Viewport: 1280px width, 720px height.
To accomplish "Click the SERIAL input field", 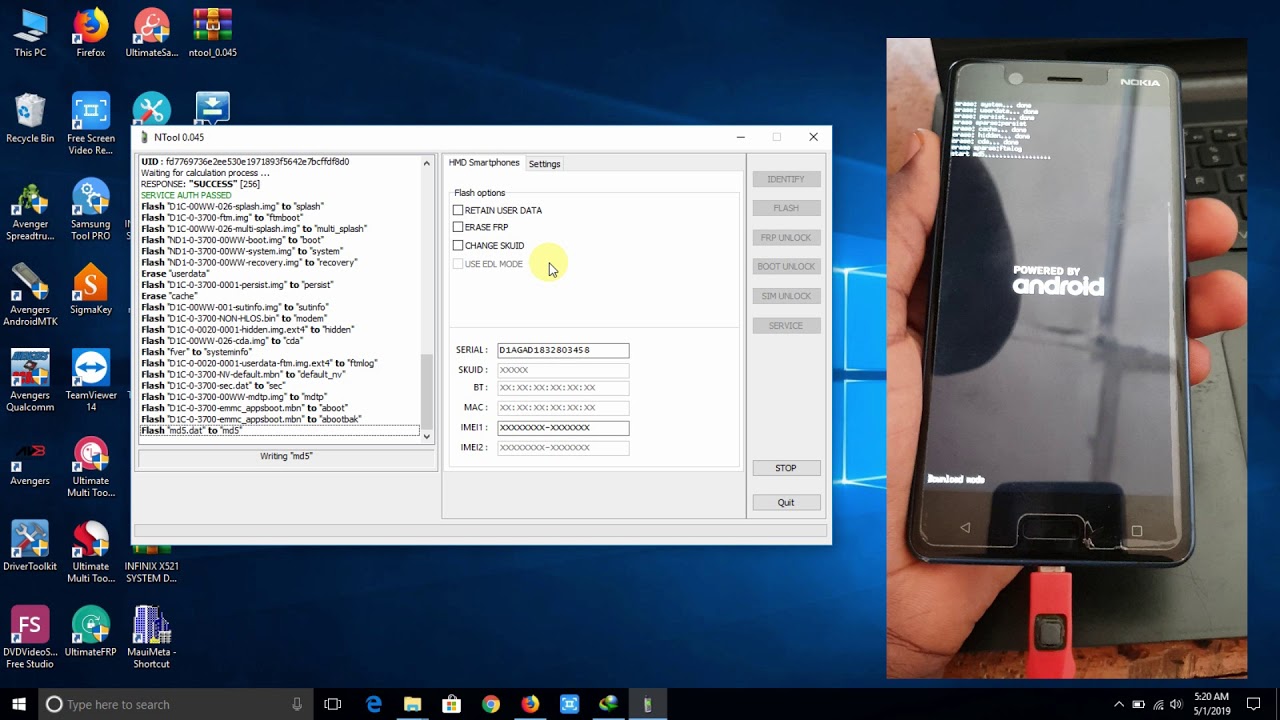I will pos(563,350).
